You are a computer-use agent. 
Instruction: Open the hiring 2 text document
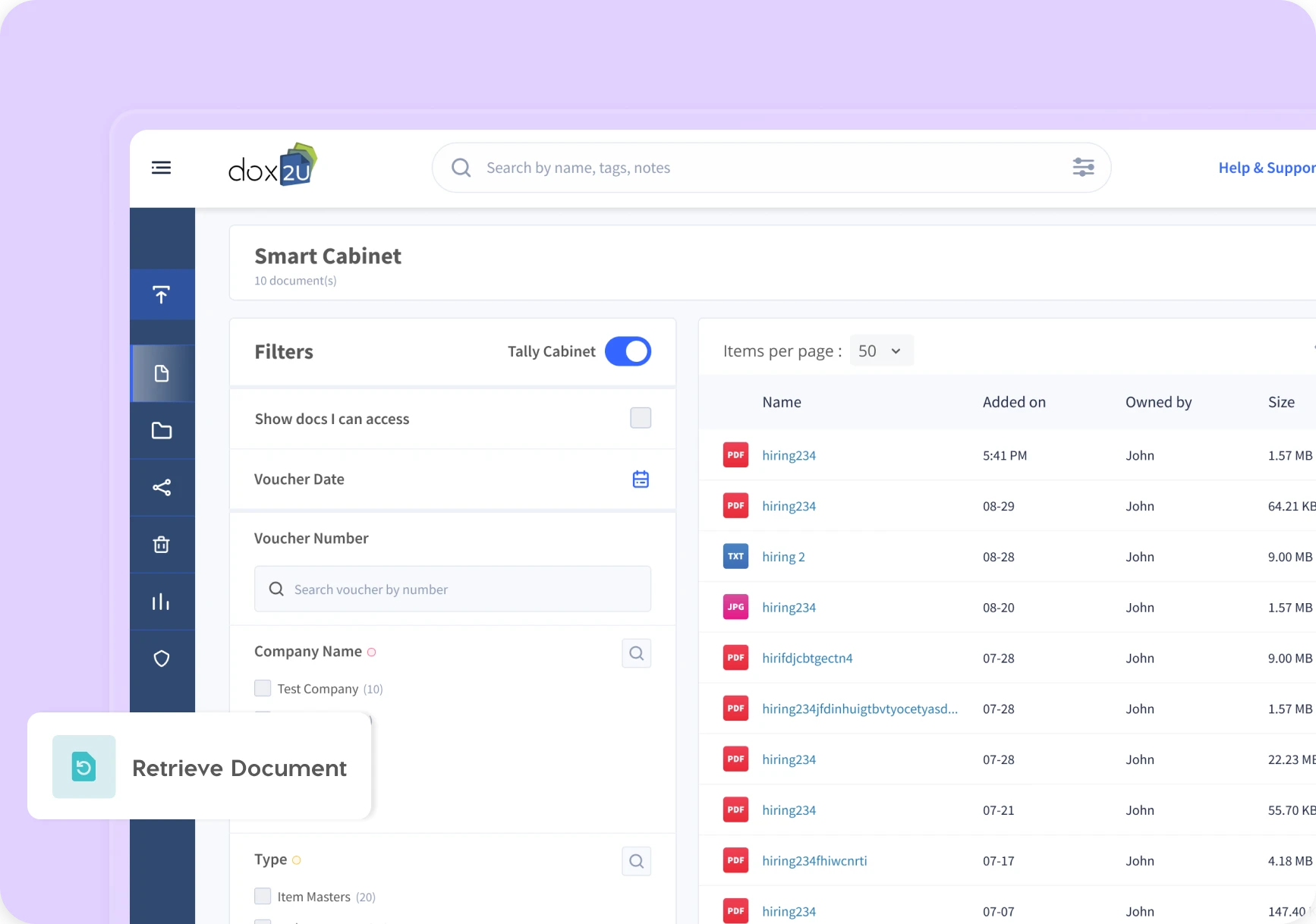(782, 556)
